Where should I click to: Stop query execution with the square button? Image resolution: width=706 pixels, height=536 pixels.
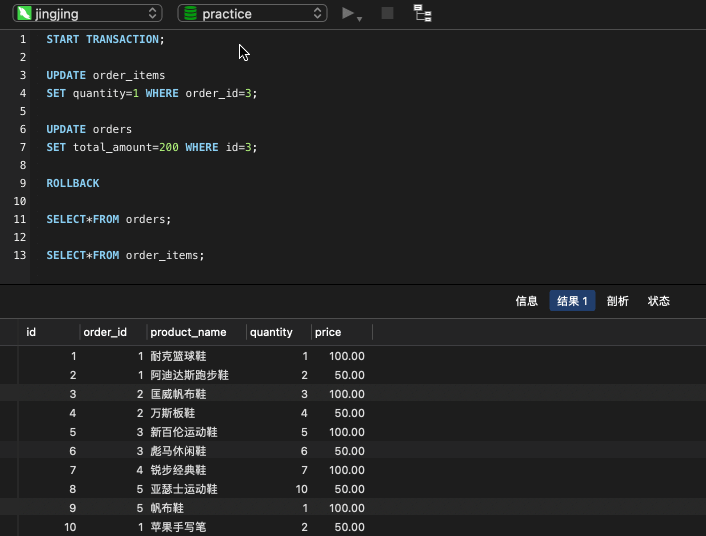pos(387,14)
